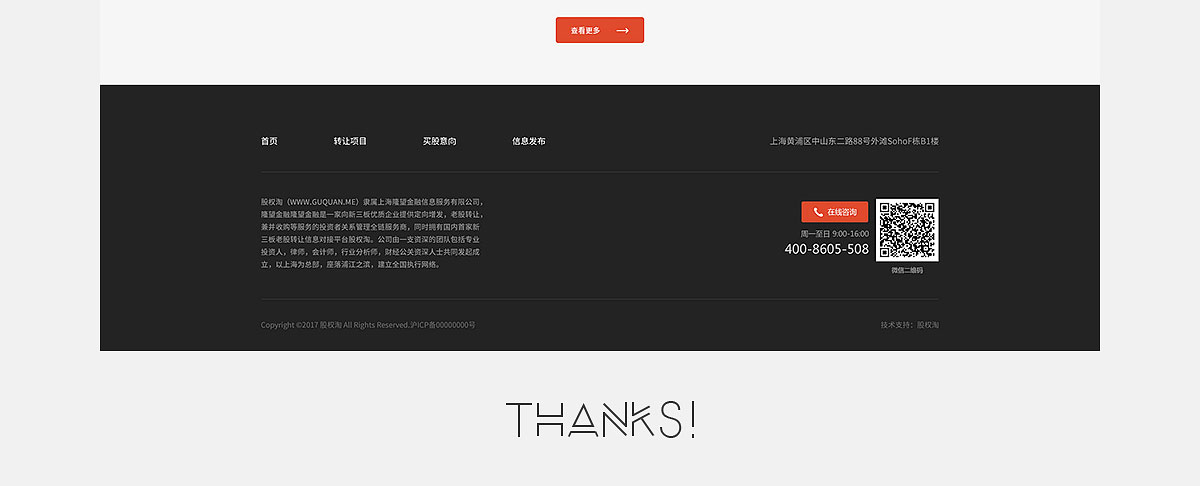The image size is (1200, 486).
Task: Click the phone number 400-8605-508
Action: 827,249
